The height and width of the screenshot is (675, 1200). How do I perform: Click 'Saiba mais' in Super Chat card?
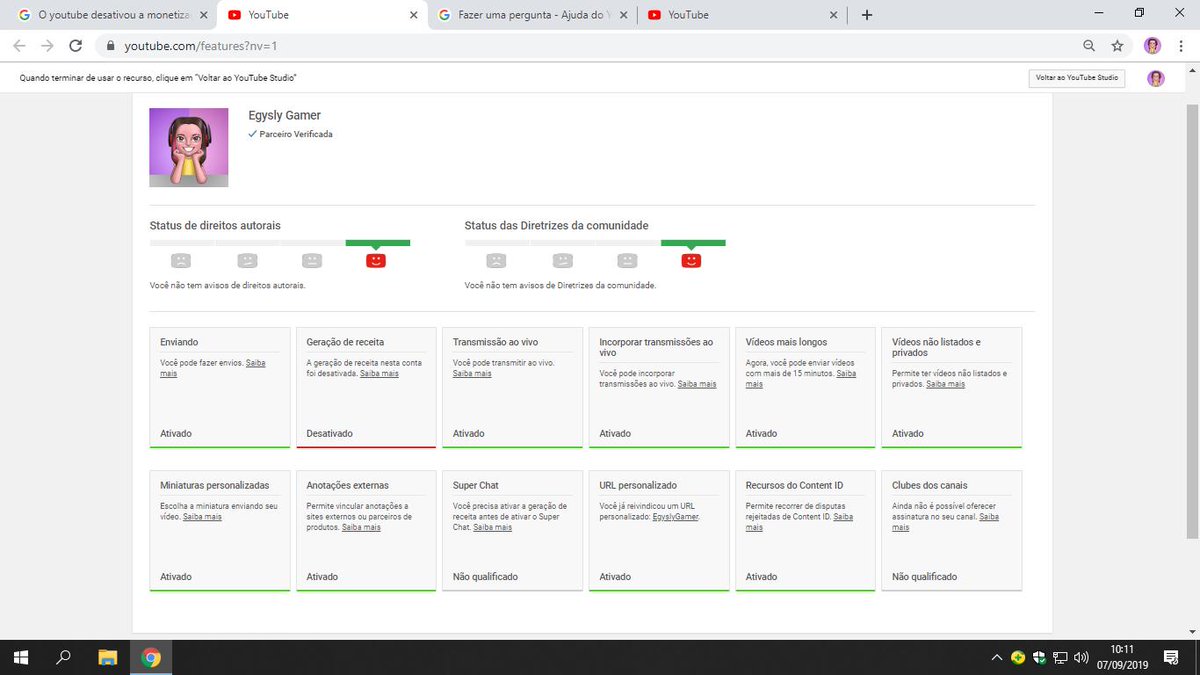[x=492, y=527]
